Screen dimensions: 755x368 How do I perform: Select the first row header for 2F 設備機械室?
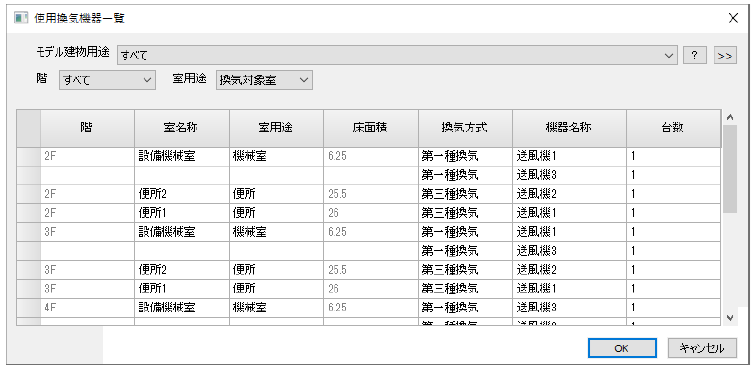click(28, 157)
